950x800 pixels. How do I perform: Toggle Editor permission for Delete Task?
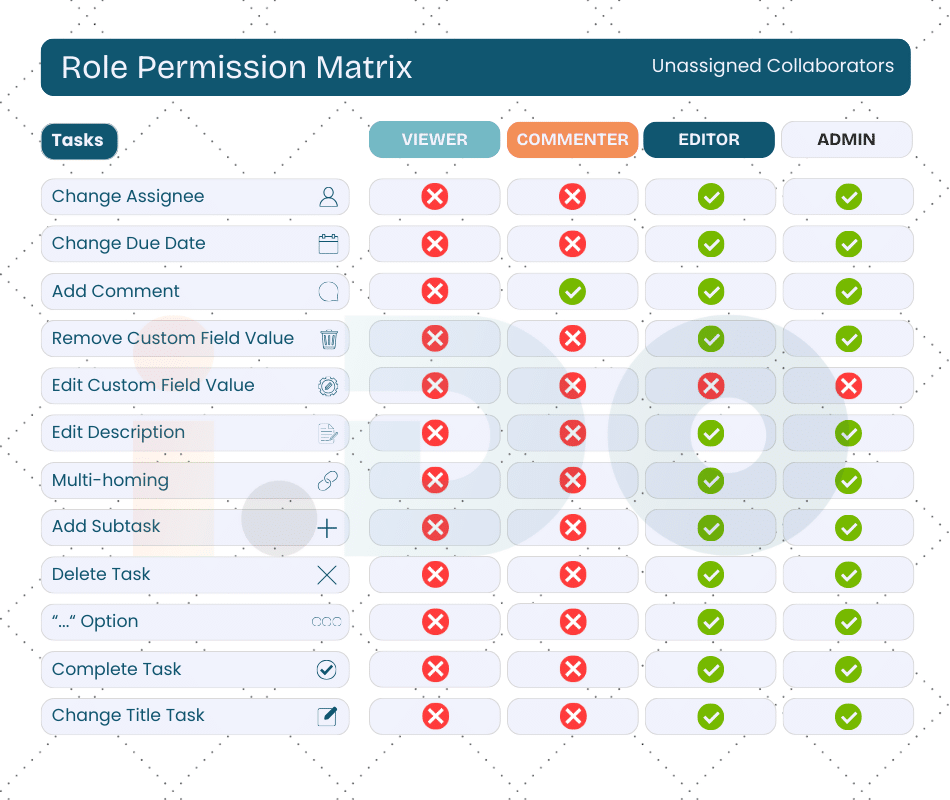click(x=711, y=575)
